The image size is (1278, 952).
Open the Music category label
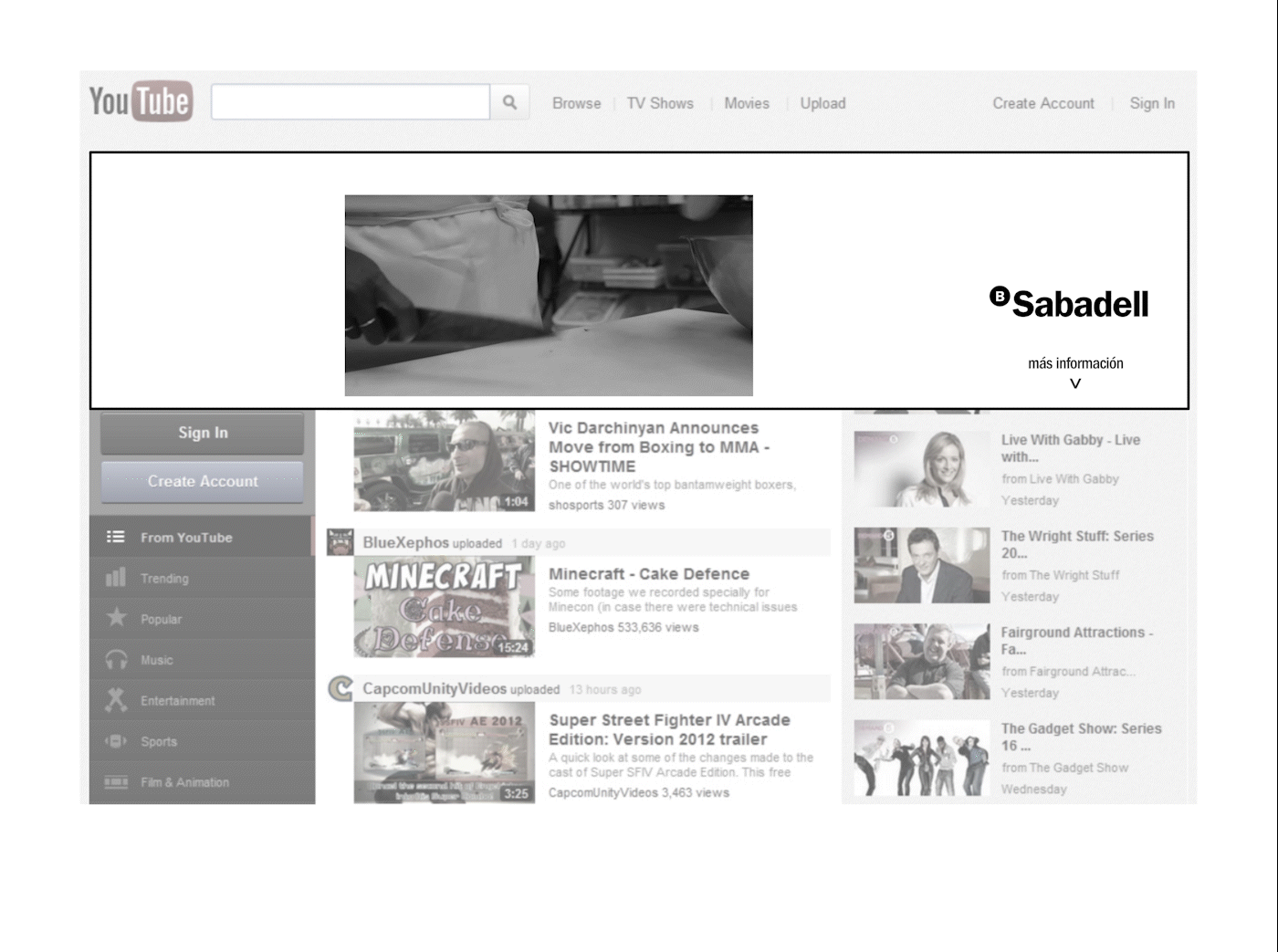pos(156,660)
